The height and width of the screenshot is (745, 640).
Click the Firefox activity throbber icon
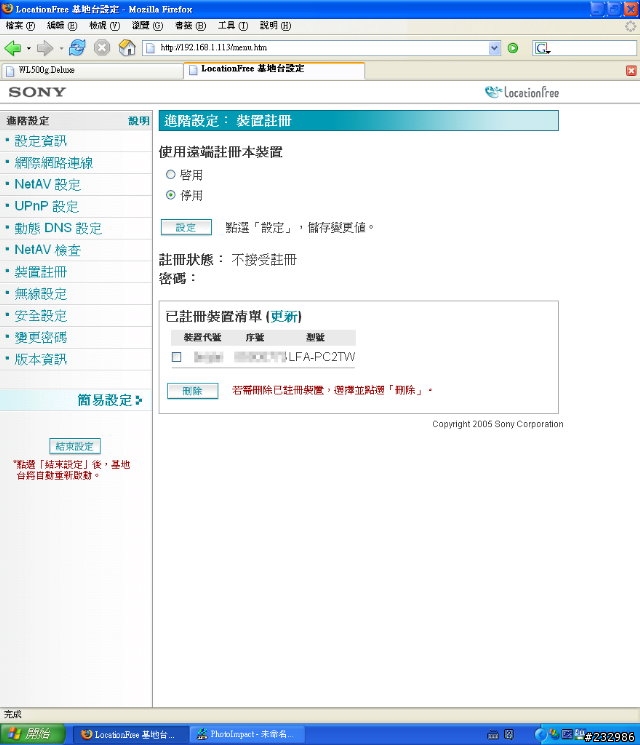[x=630, y=26]
